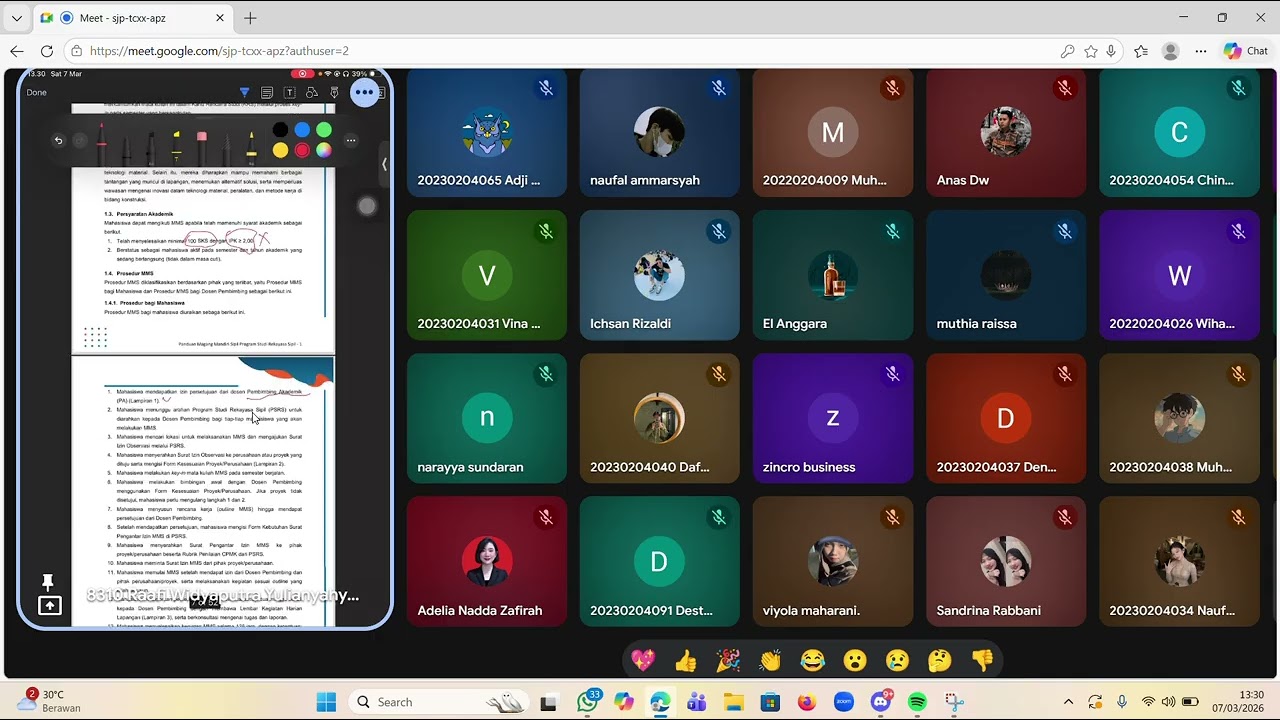Click mute indicator on Anas Dw tile
This screenshot has height=720, width=1280.
click(1065, 88)
